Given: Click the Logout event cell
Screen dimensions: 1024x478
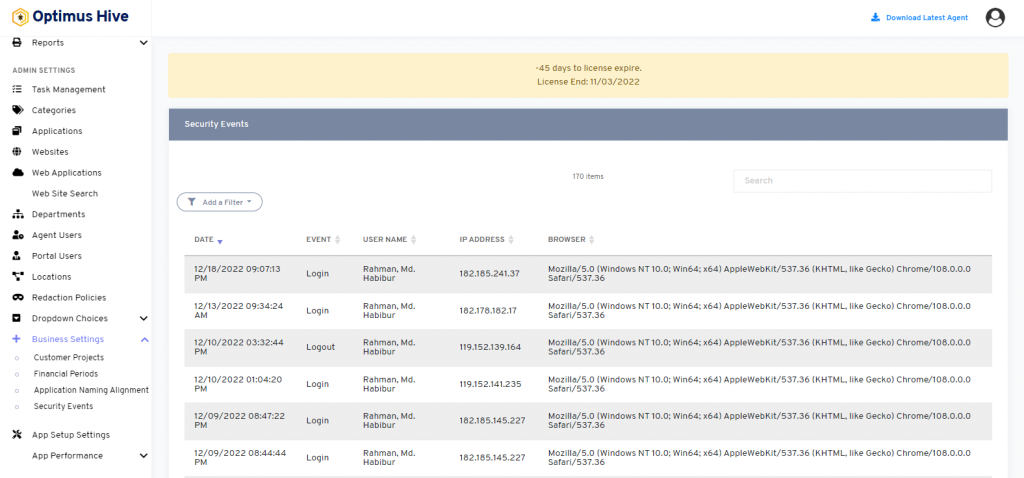Looking at the screenshot, I should [321, 347].
